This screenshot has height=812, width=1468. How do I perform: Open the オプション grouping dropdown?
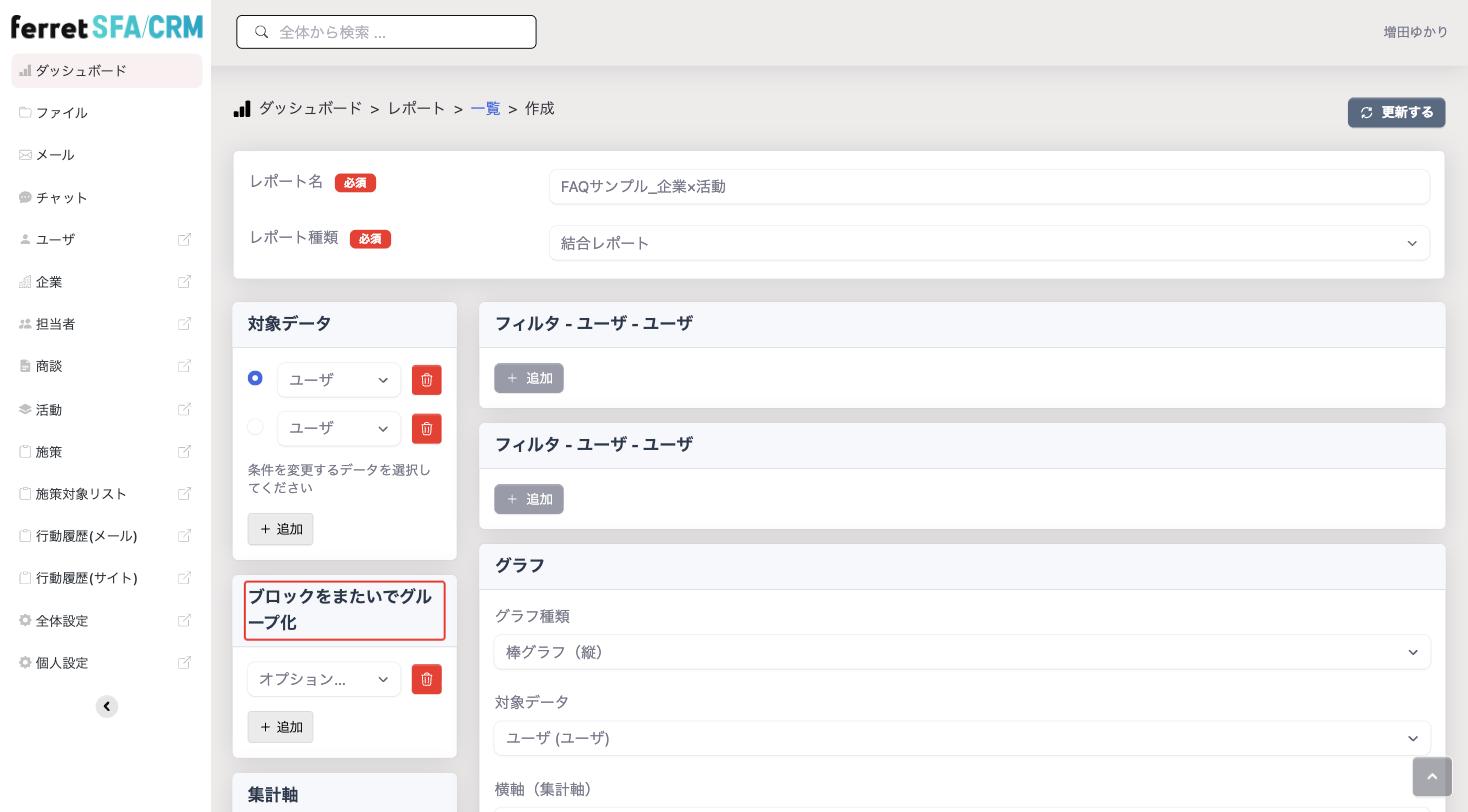pyautogui.click(x=324, y=680)
